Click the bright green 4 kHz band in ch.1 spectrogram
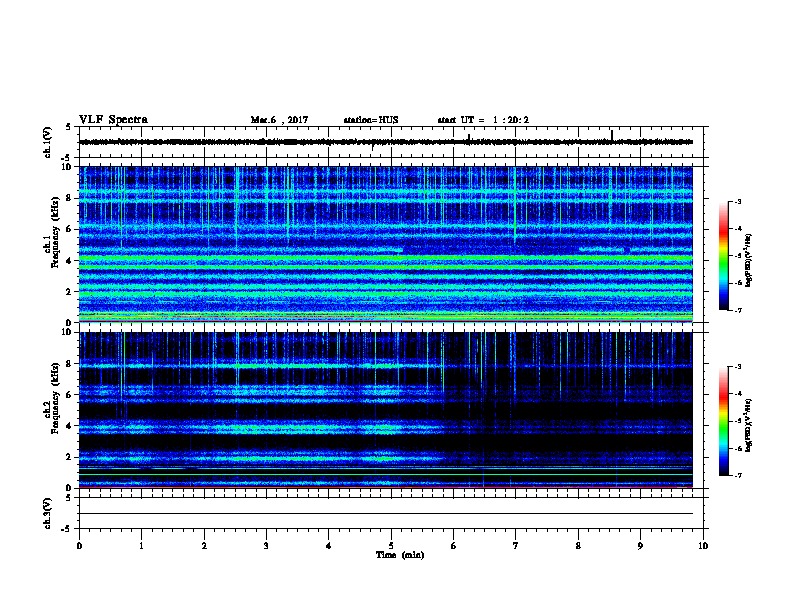The width and height of the screenshot is (792, 612). (386, 259)
